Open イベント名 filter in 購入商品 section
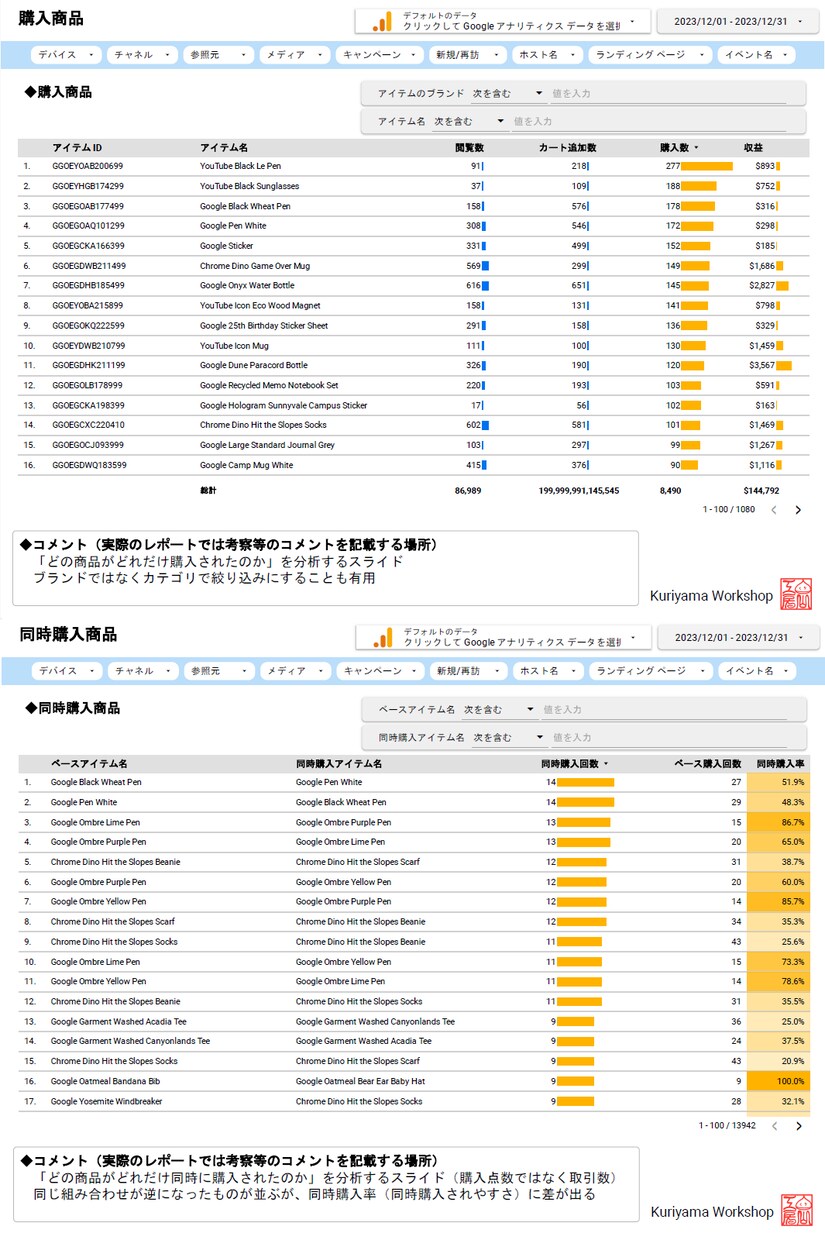 [x=756, y=55]
